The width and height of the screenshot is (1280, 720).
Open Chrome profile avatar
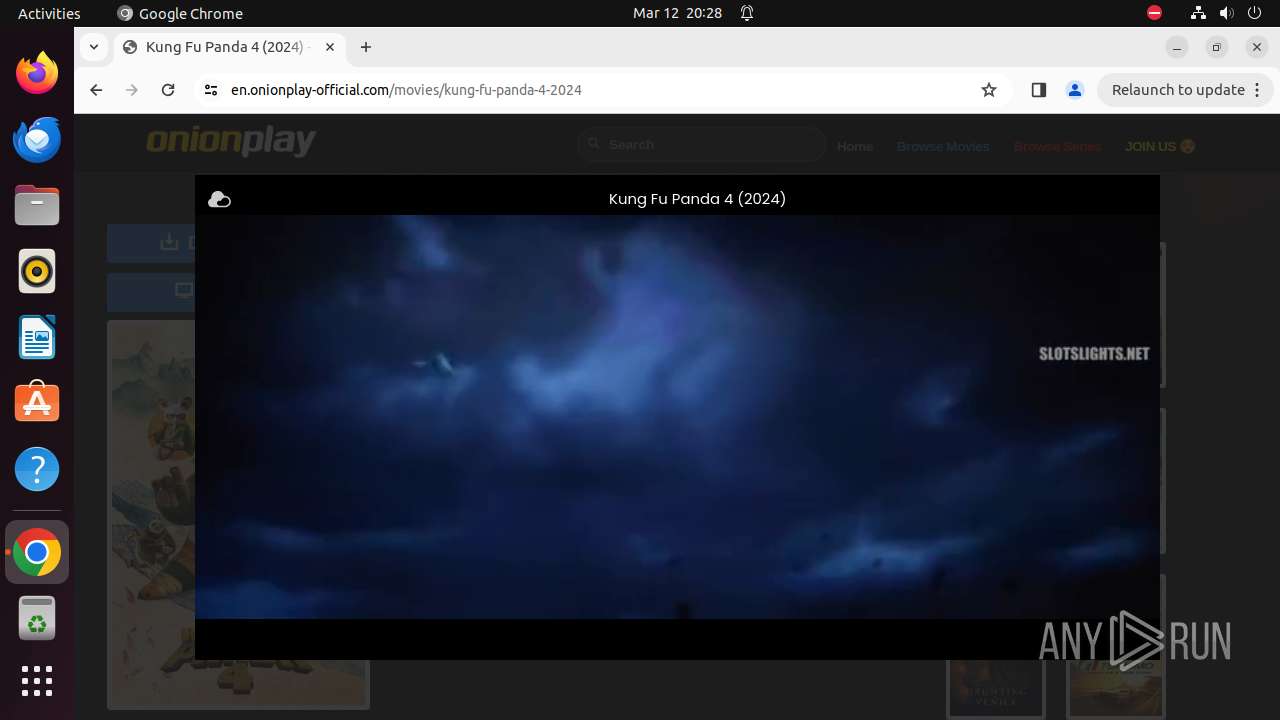click(1075, 90)
